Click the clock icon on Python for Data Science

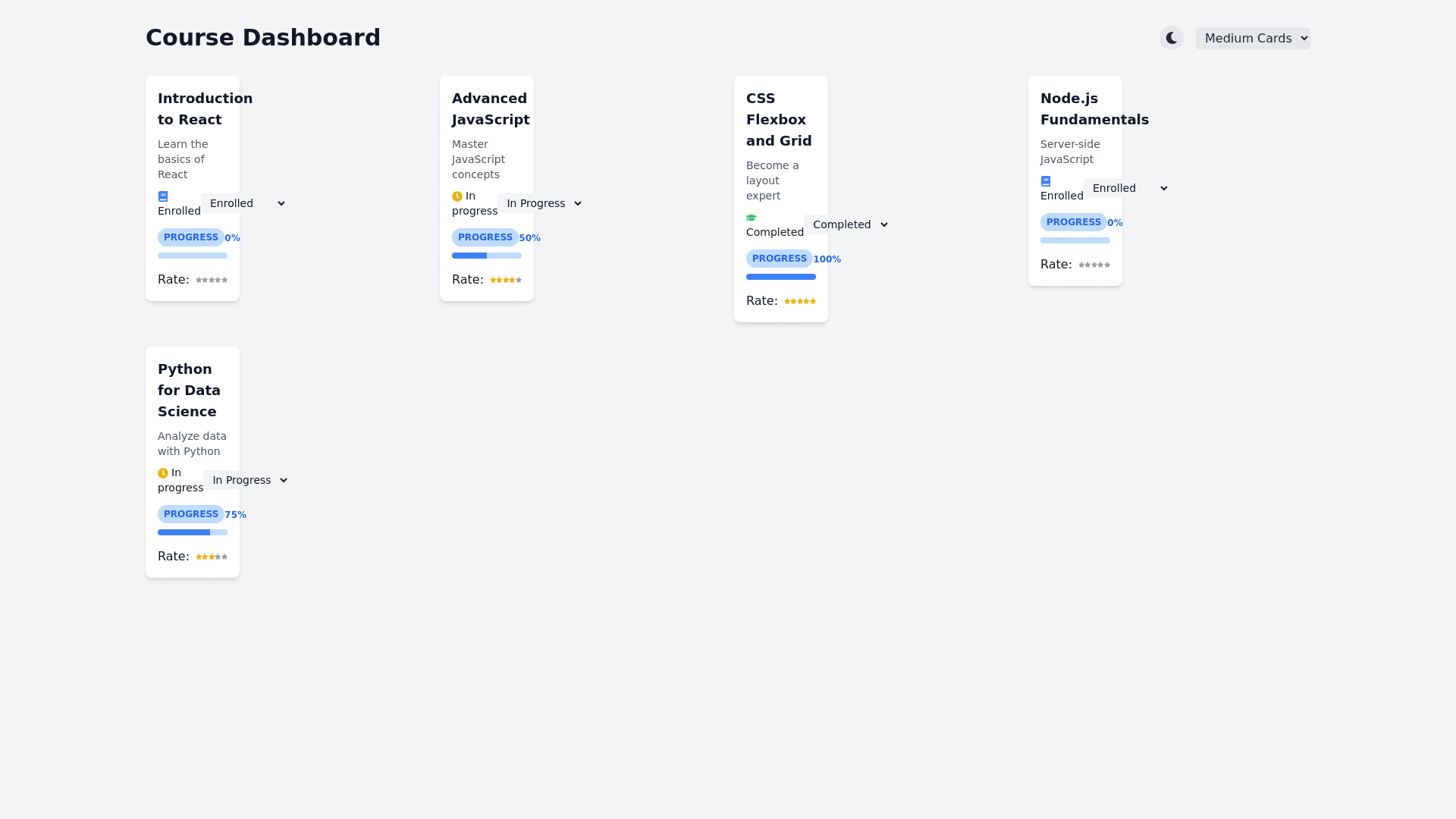pos(163,473)
